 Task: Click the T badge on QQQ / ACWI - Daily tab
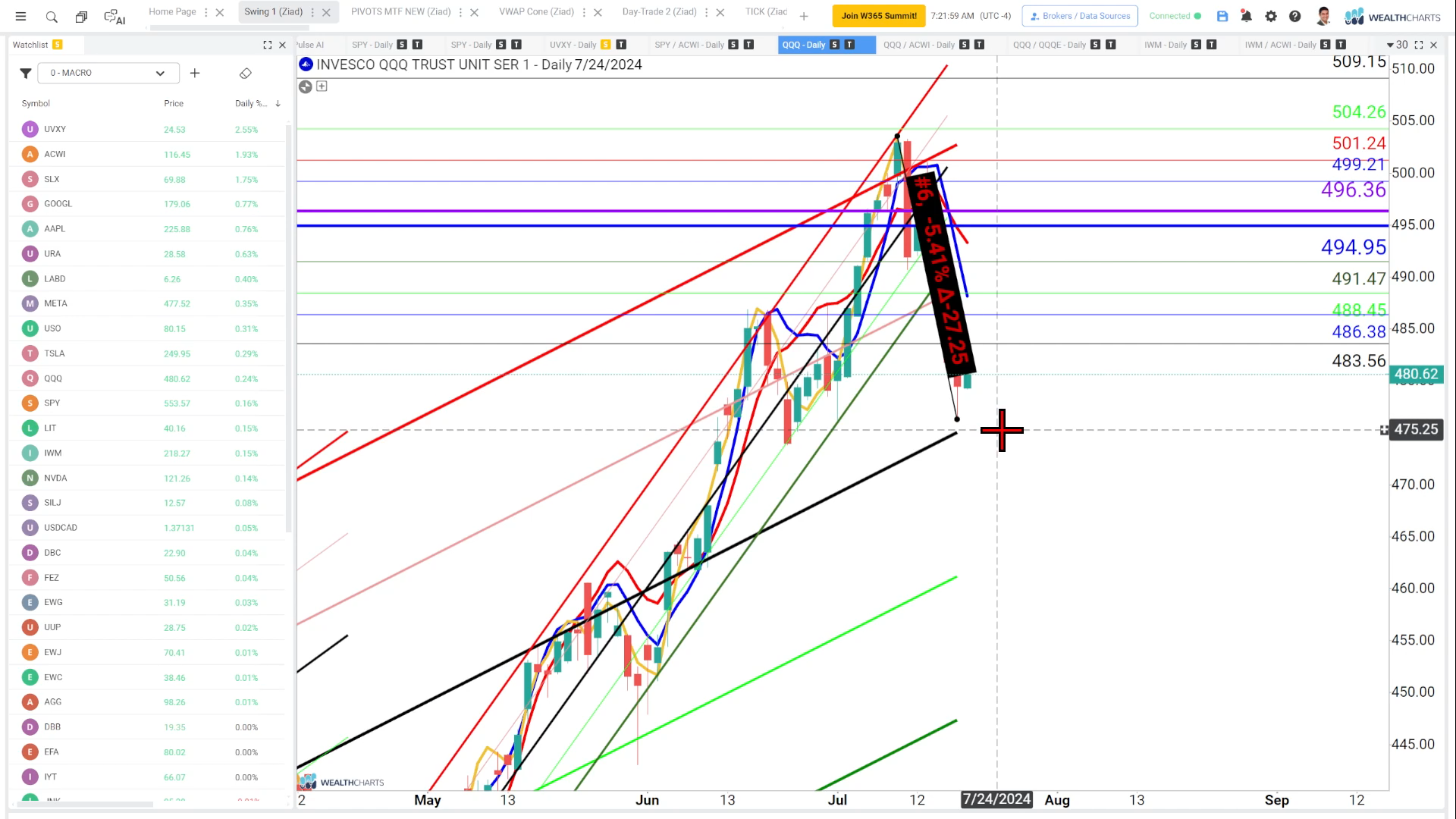coord(979,45)
